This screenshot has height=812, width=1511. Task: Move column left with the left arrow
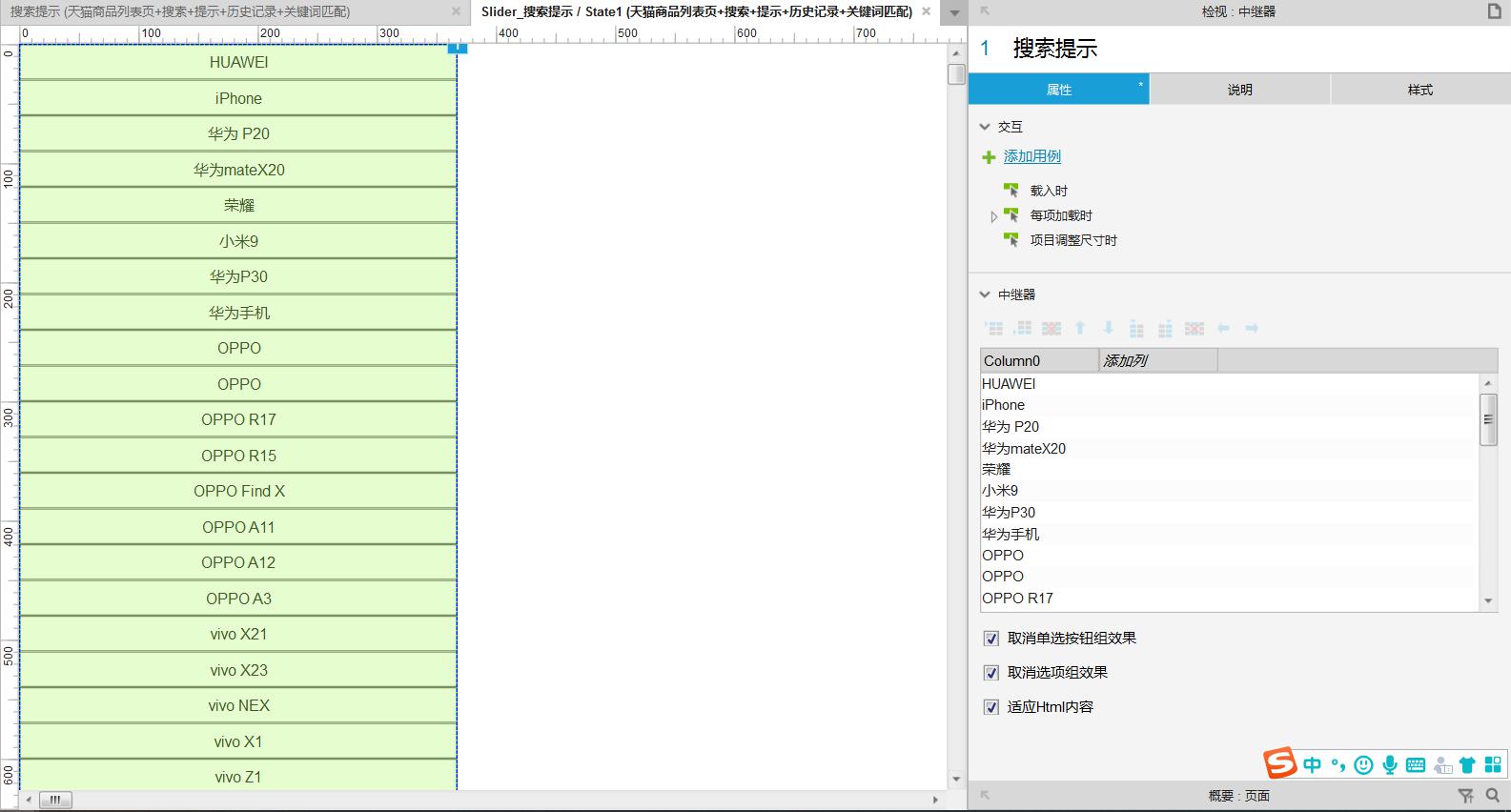pos(1223,328)
